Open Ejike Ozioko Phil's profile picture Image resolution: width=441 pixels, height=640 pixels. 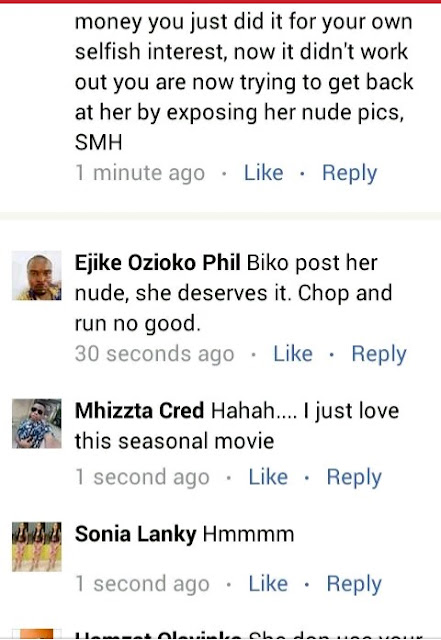37,276
